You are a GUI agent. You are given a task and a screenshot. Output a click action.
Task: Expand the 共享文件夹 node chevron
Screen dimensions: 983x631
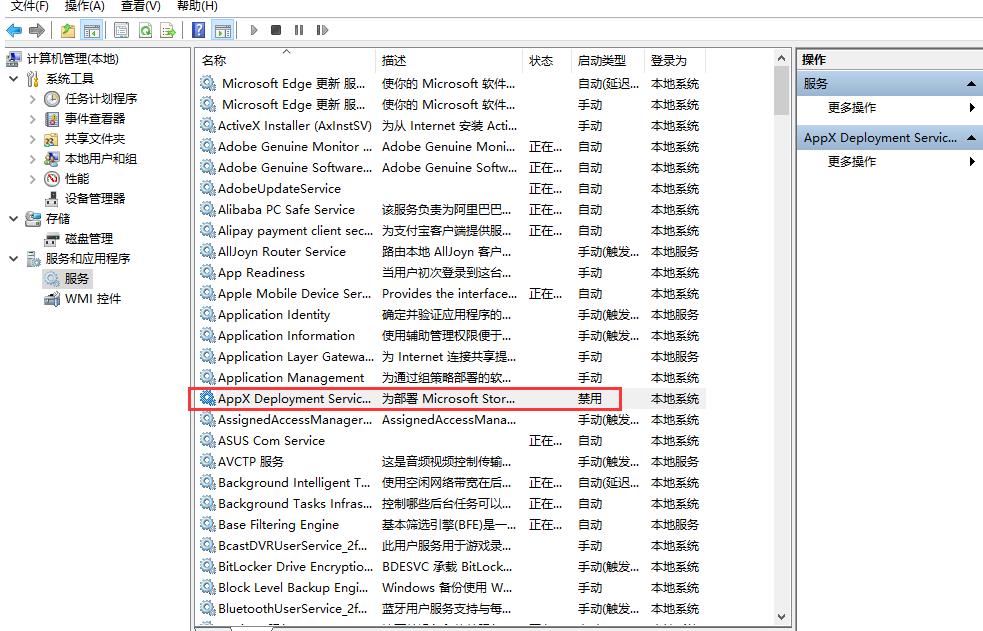[33, 139]
